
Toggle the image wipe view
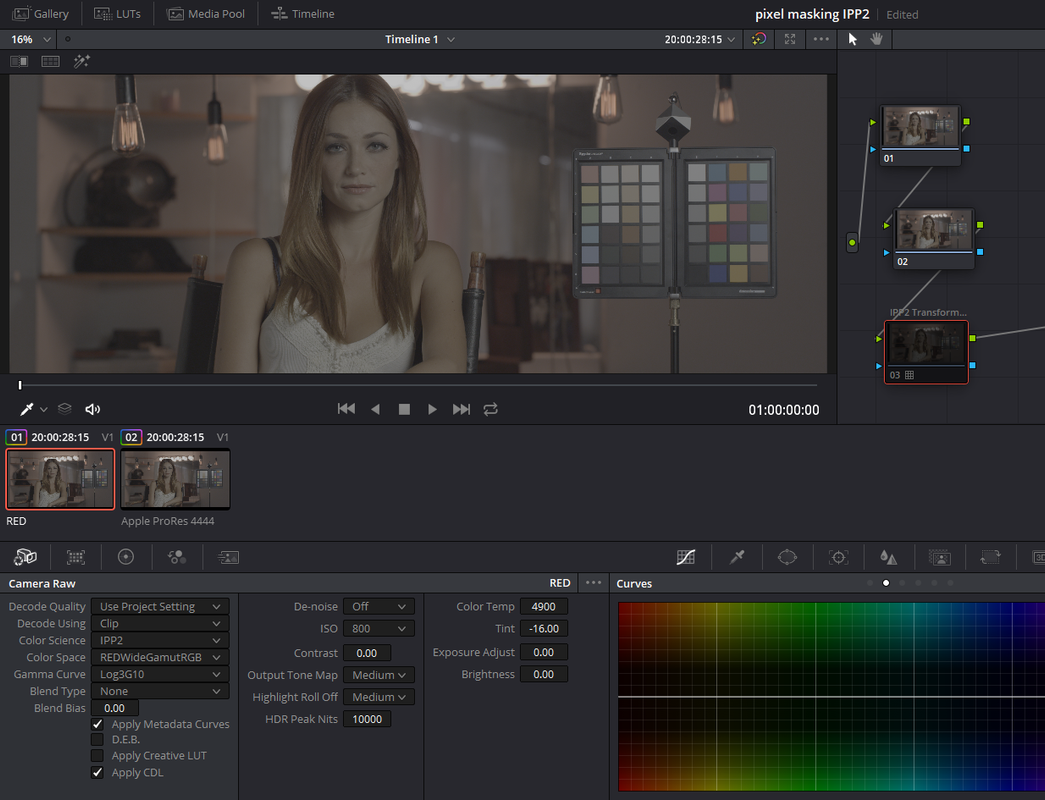click(19, 61)
